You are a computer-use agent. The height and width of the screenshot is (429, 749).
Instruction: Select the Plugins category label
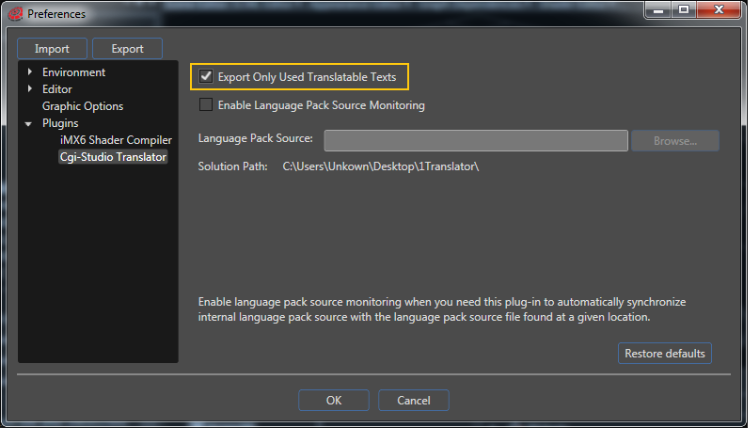(x=60, y=123)
